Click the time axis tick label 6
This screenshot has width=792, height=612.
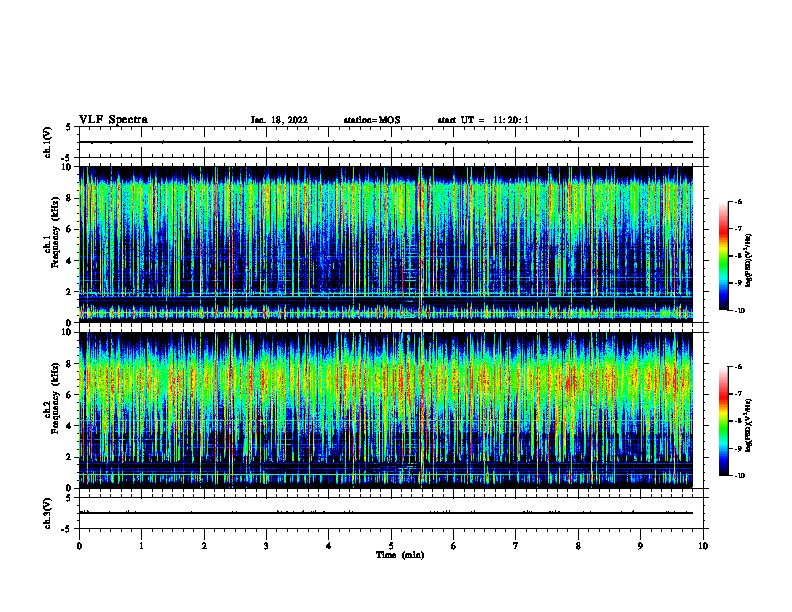[x=454, y=546]
